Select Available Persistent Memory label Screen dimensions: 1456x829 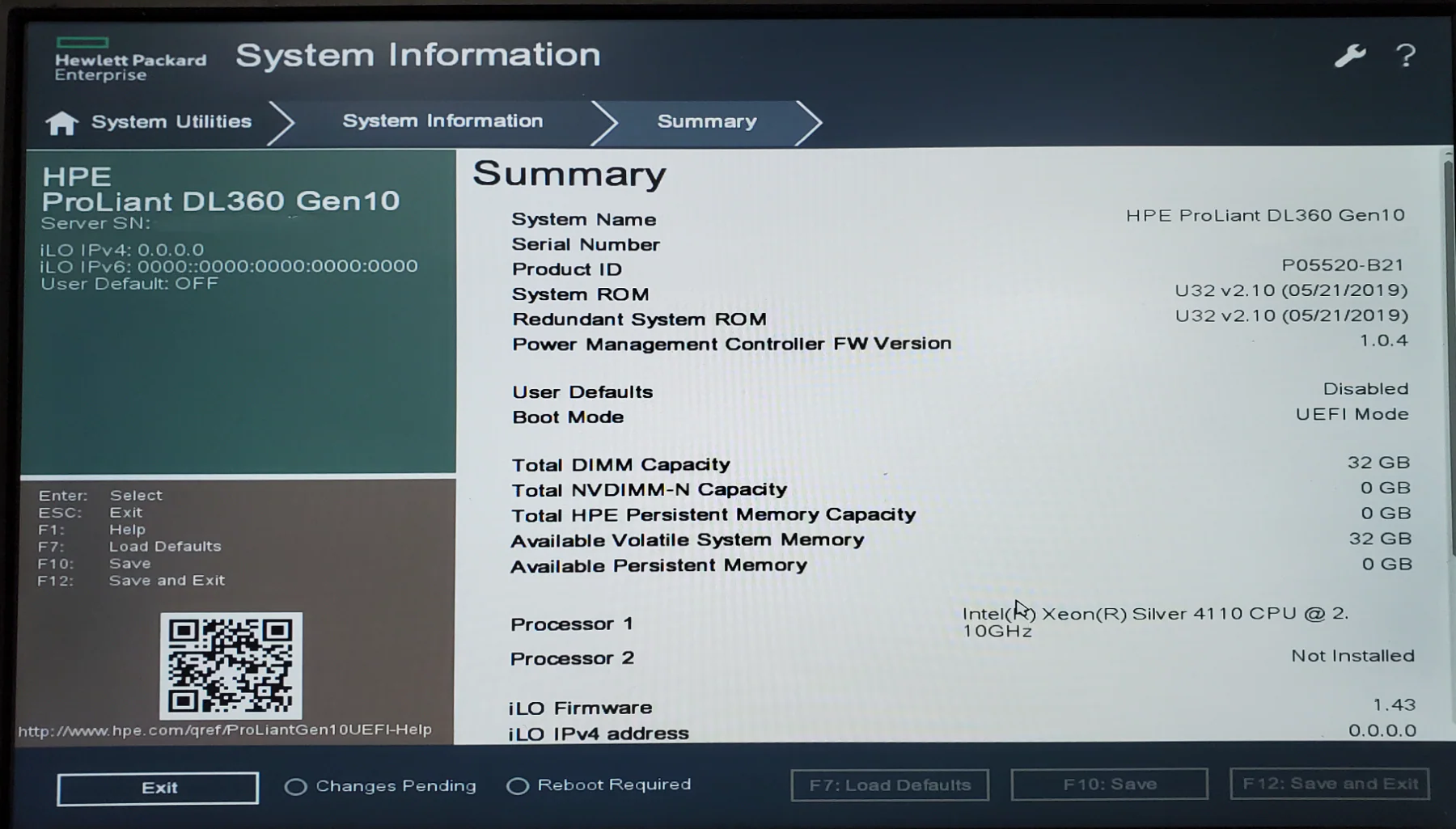(x=658, y=566)
